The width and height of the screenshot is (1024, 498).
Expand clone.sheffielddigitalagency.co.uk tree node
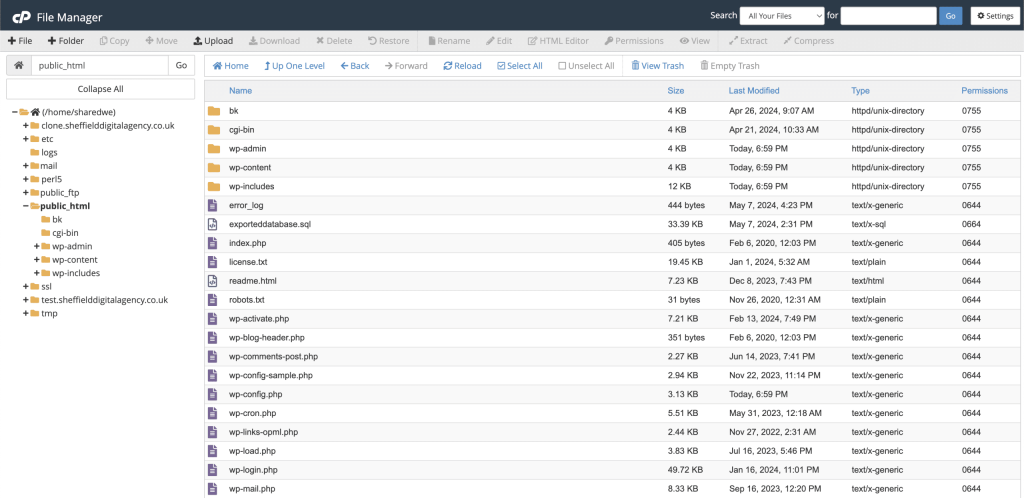pos(25,125)
